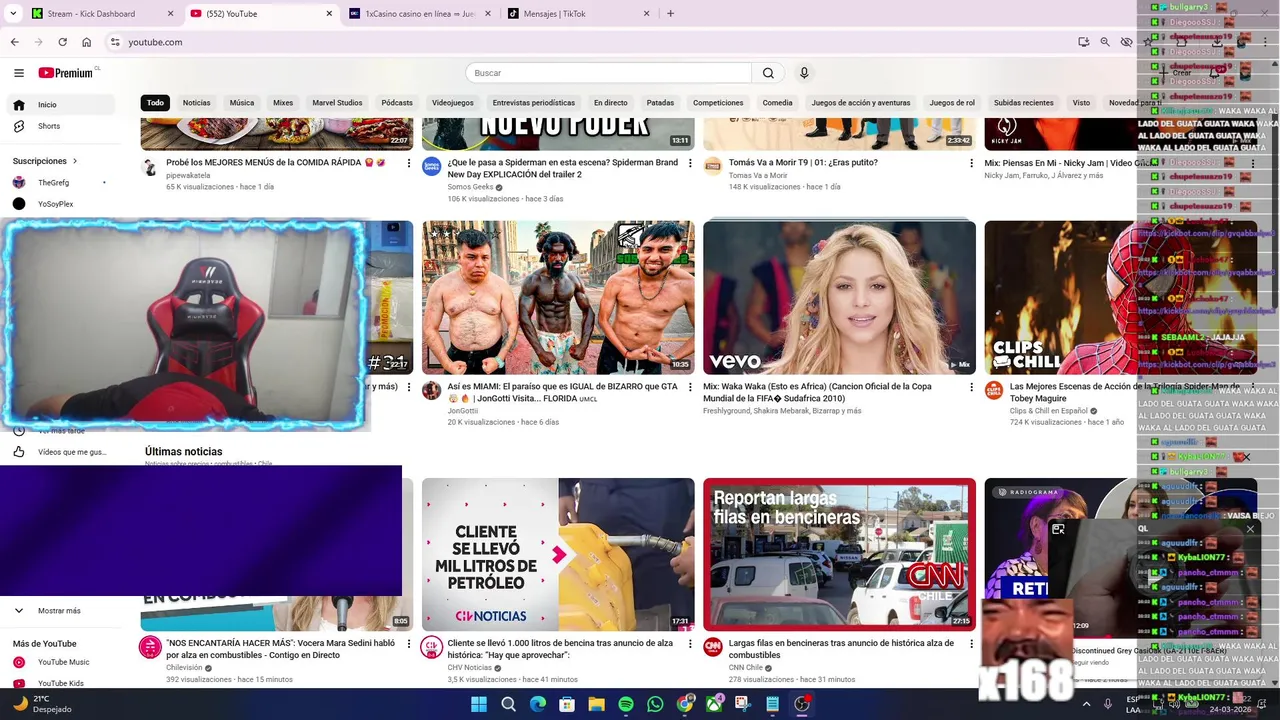1280x720 pixels.
Task: Play the Reportan largas filas en bencineras thumbnail
Action: point(839,555)
